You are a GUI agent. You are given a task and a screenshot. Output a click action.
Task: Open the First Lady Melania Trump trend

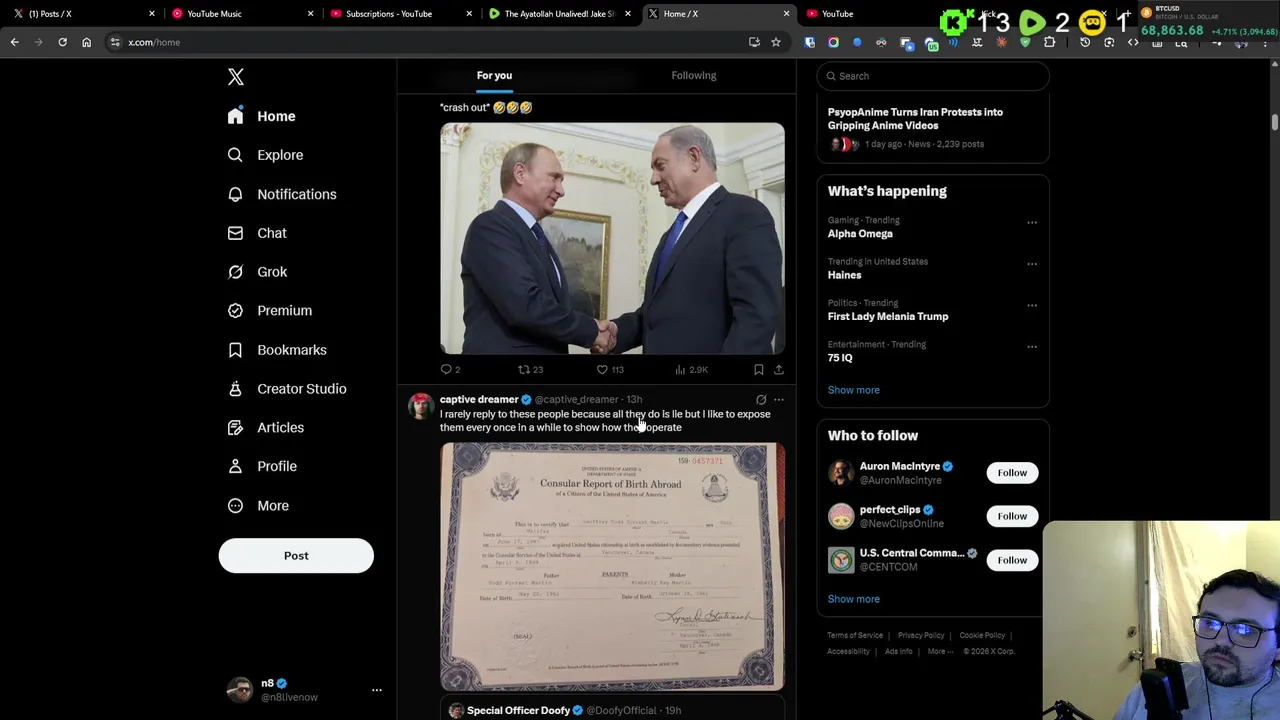point(888,316)
